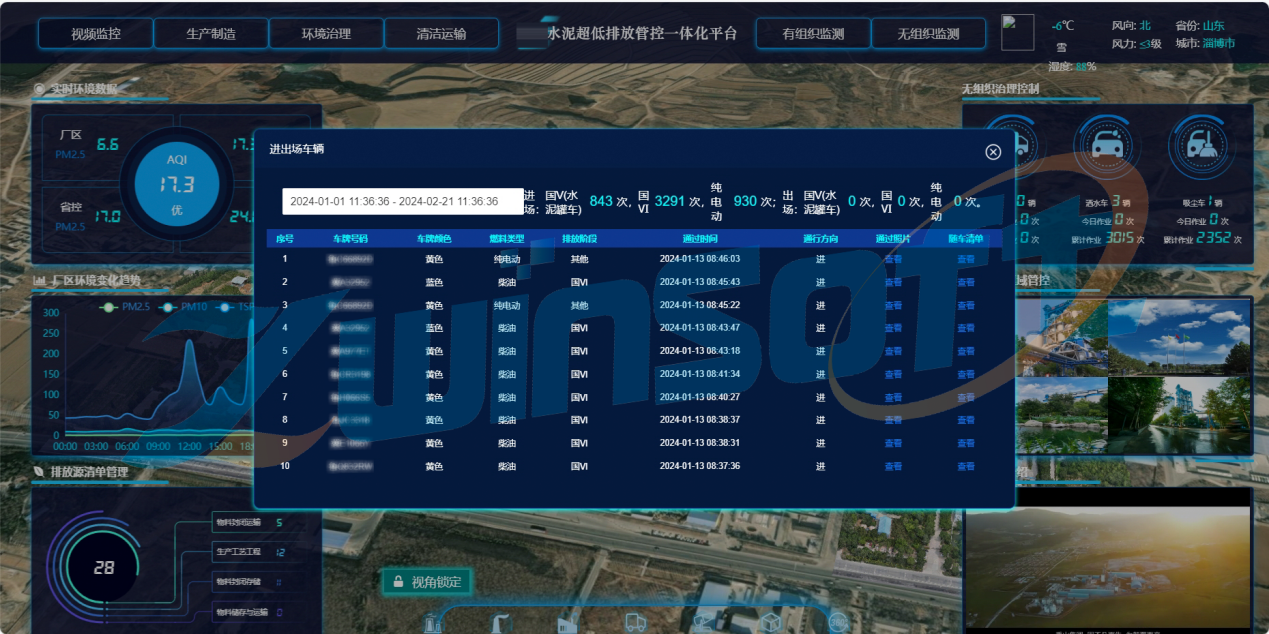Screen dimensions: 1269x634
Task: View pass photo for row 1
Action: (x=893, y=259)
